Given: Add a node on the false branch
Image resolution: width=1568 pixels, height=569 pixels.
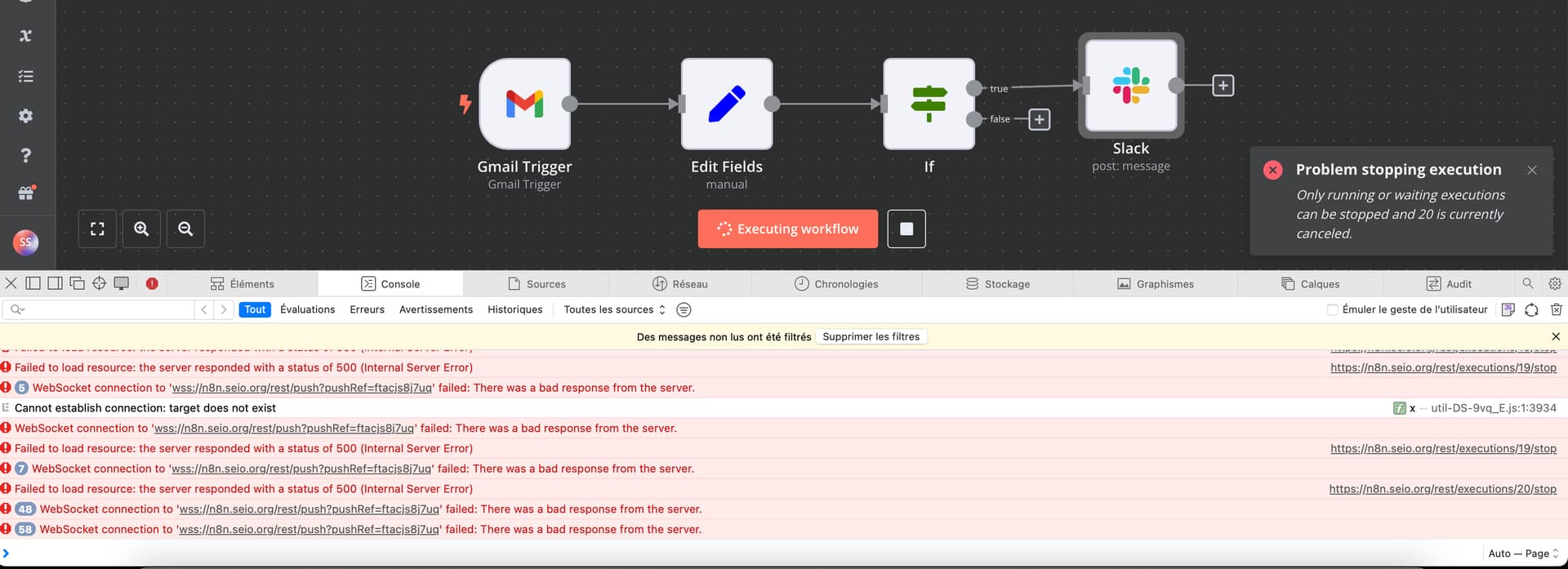Looking at the screenshot, I should (x=1039, y=119).
